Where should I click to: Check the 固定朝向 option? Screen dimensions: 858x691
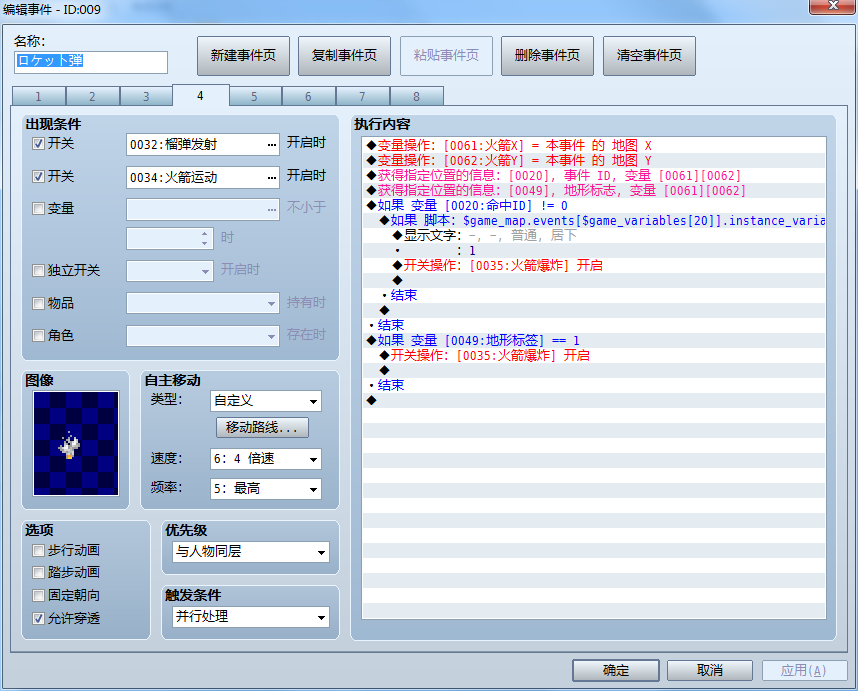38,595
